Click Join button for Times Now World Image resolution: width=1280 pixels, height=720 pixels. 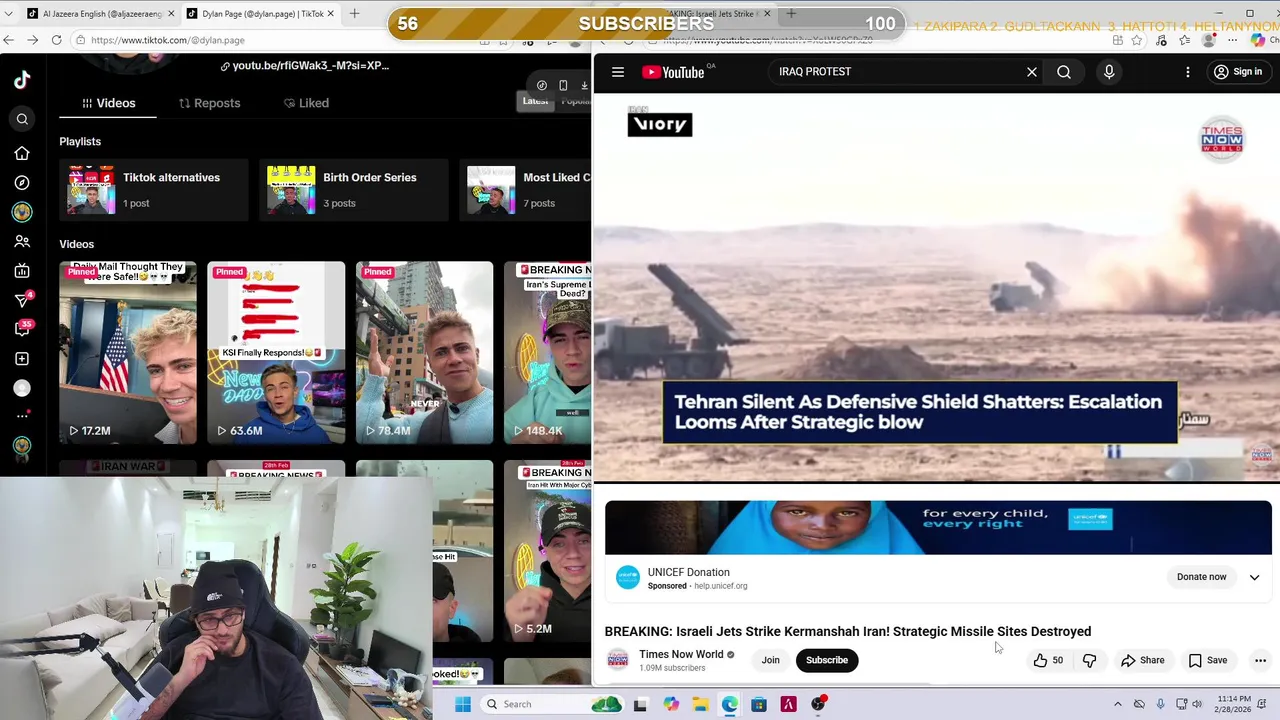[770, 660]
